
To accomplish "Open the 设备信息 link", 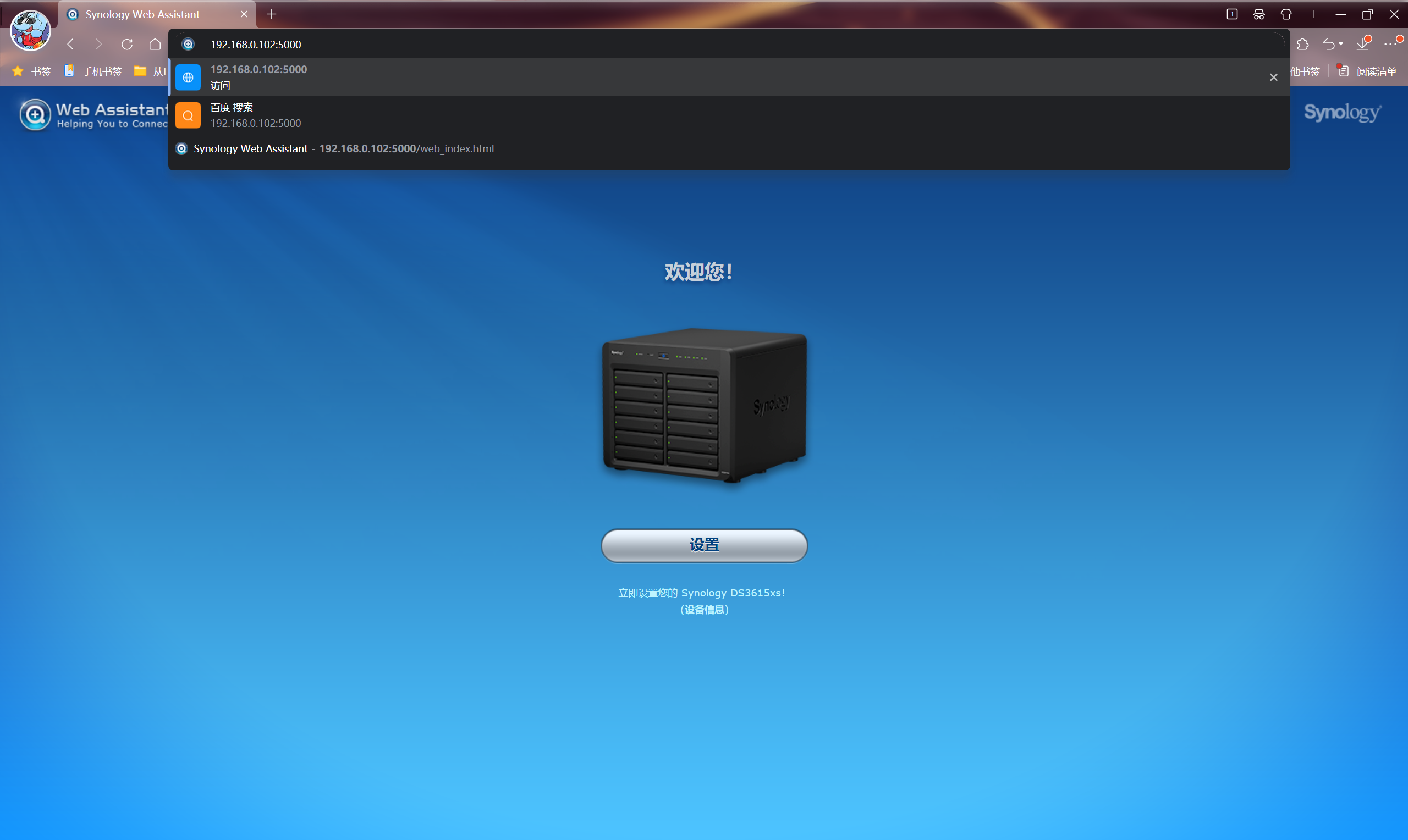I will coord(705,609).
